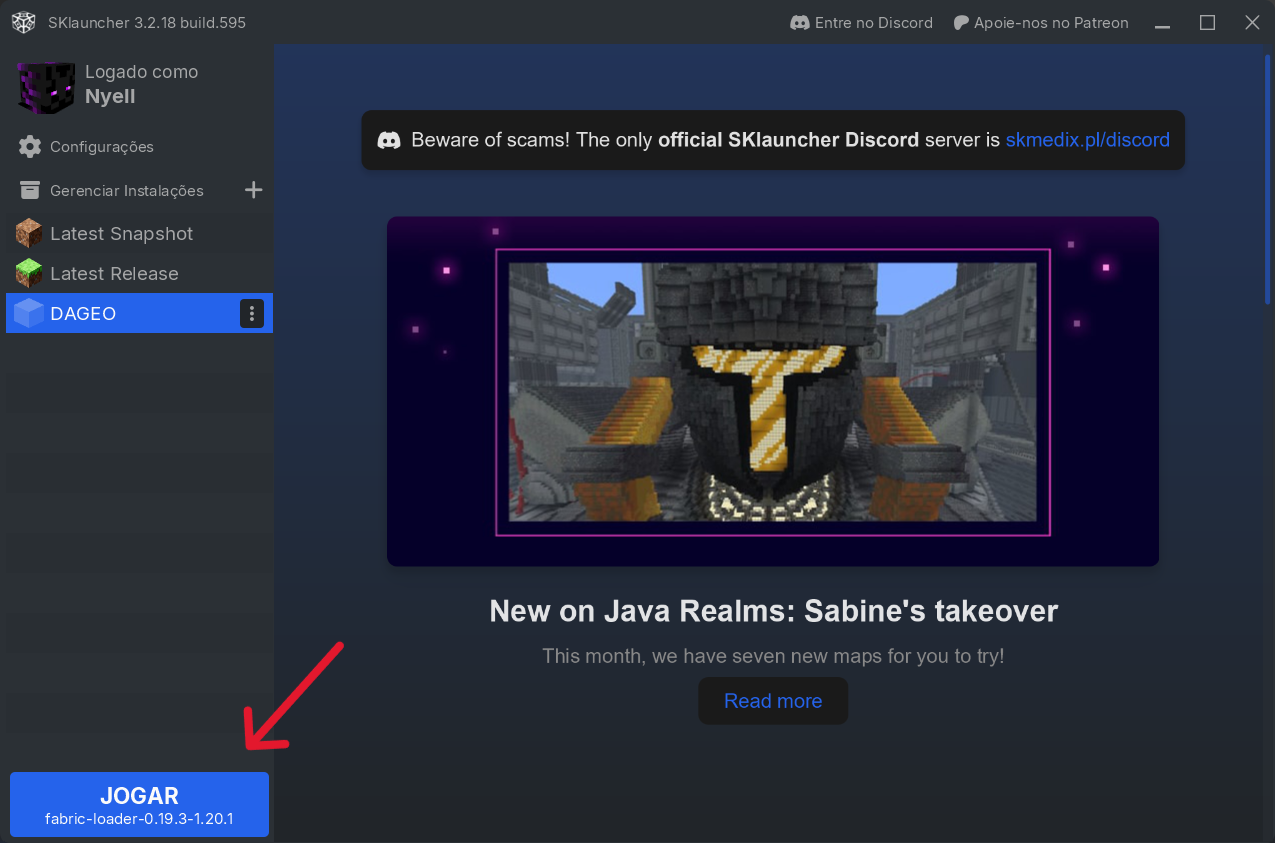1275x843 pixels.
Task: Select Latest Snapshot installation
Action: pos(139,233)
